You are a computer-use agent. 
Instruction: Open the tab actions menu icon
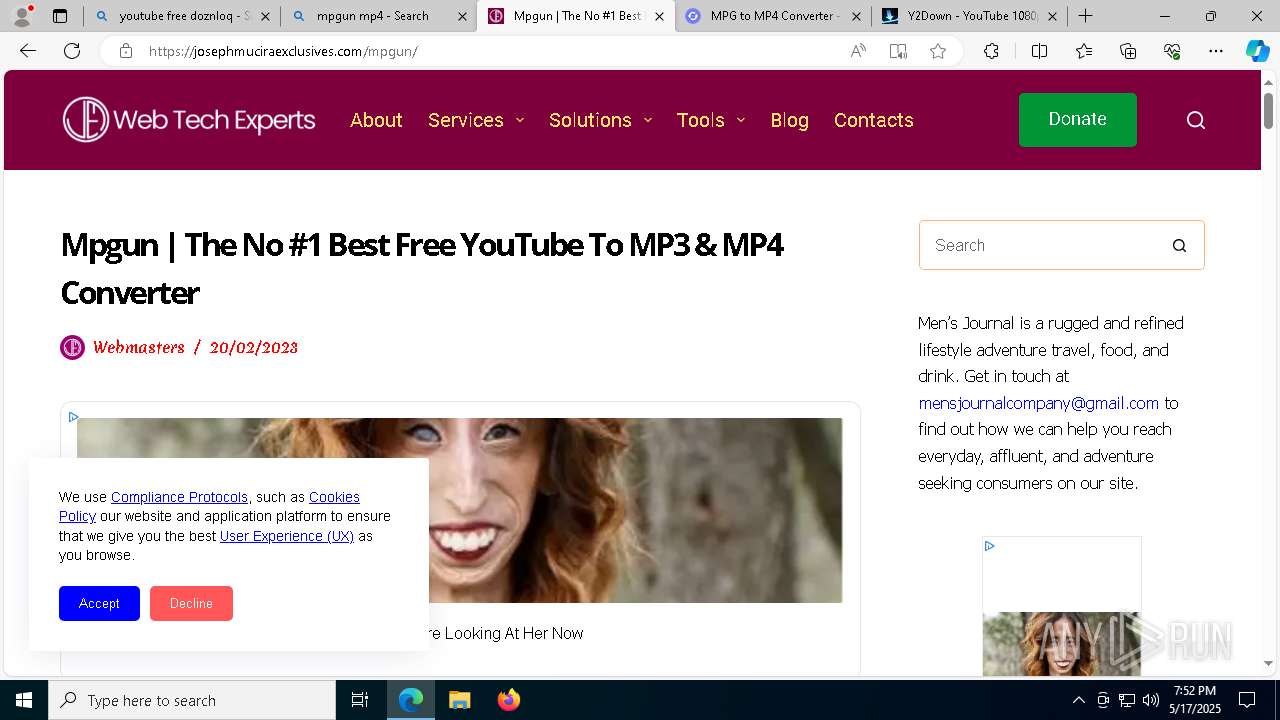click(60, 16)
